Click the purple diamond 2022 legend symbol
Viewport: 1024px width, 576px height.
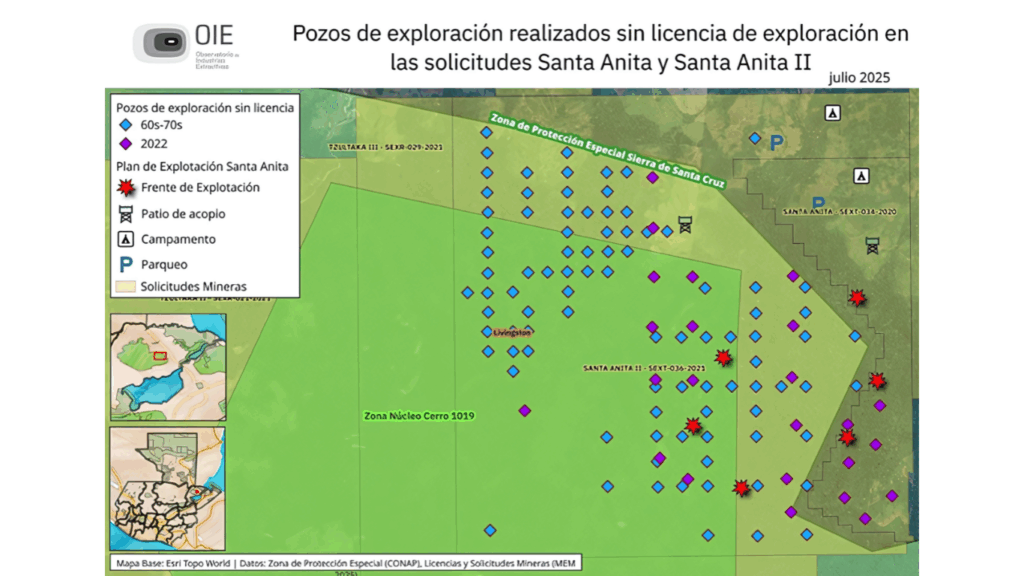126,144
